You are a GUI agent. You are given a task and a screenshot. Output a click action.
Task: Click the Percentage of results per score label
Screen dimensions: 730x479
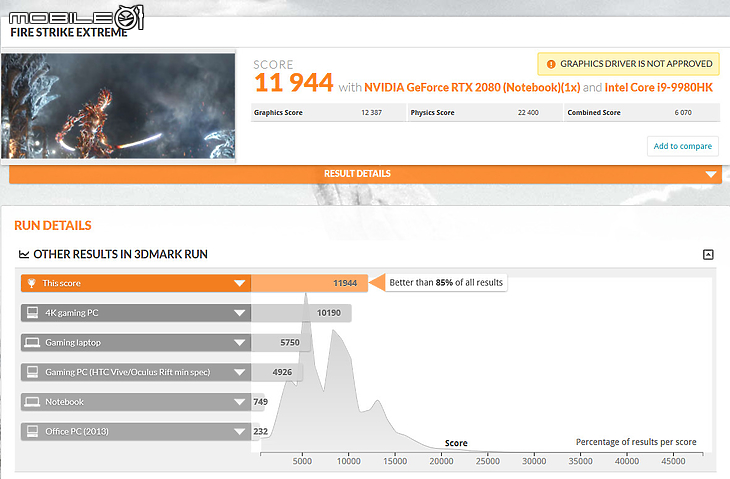coord(636,442)
